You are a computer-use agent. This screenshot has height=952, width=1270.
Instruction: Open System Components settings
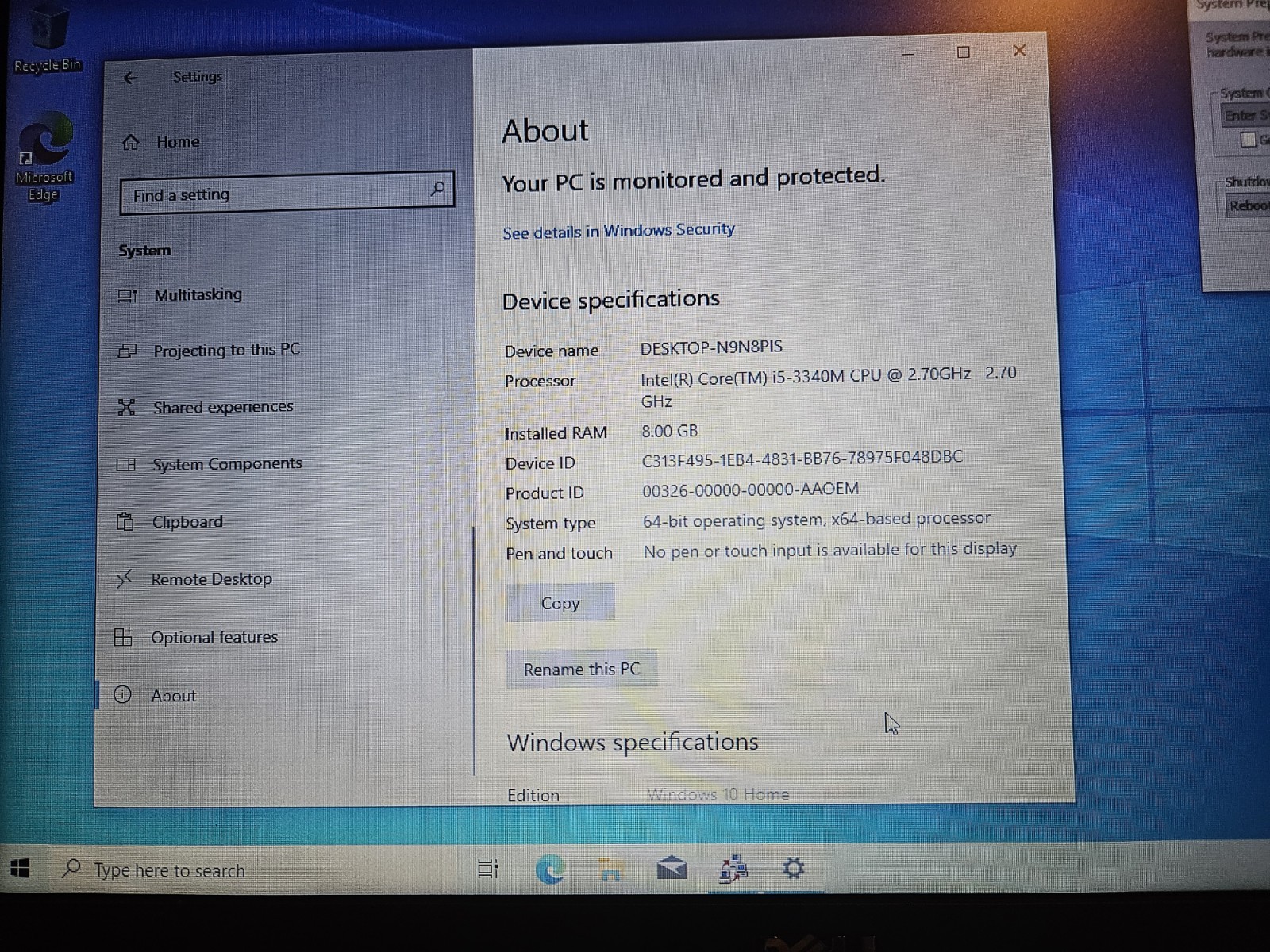[227, 464]
